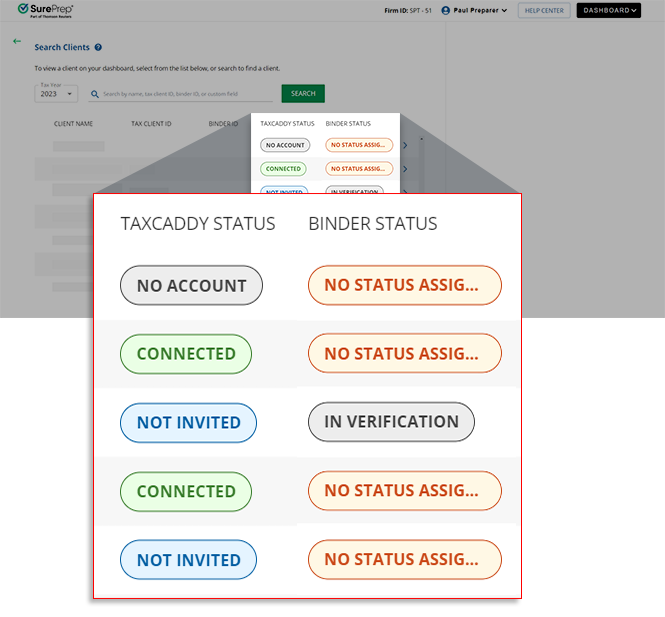Sort by the BINDER ID column header
This screenshot has height=617, width=665.
tap(223, 124)
